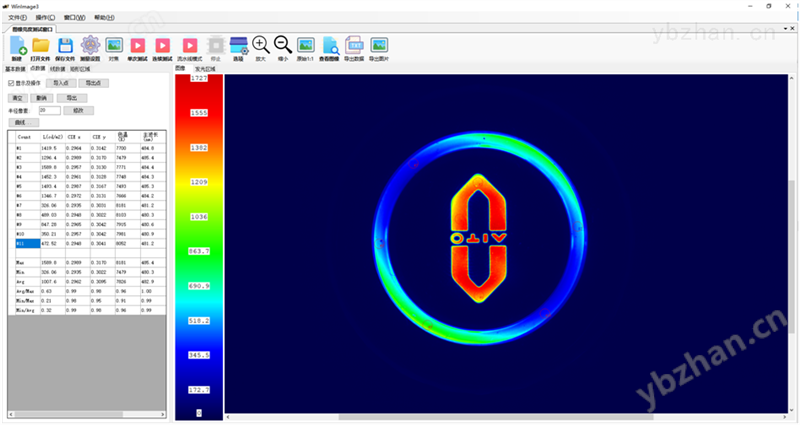Zoom in with magnifier plus icon
800x425 pixels.
(x=261, y=45)
